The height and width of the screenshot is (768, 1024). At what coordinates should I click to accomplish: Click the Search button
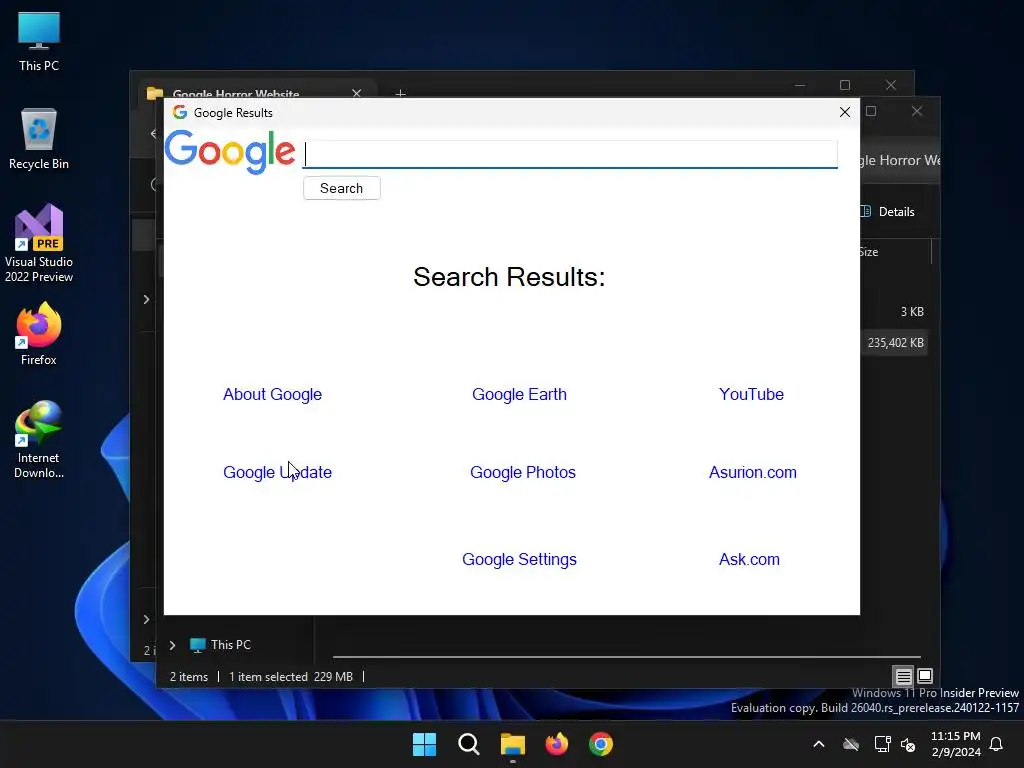(342, 188)
